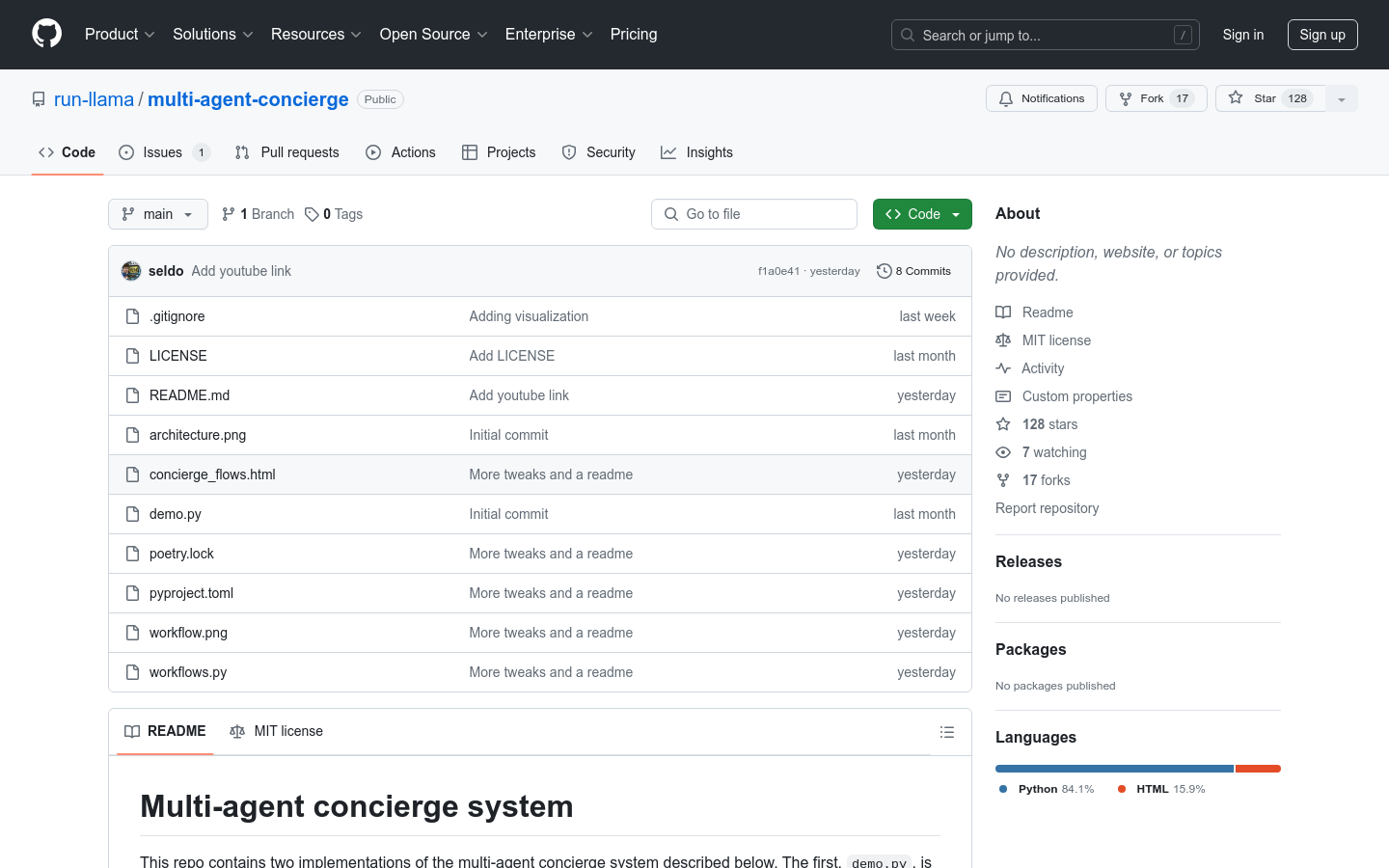Expand the Enterprise menu
Viewport: 1389px width, 868px height.
pyautogui.click(x=549, y=34)
